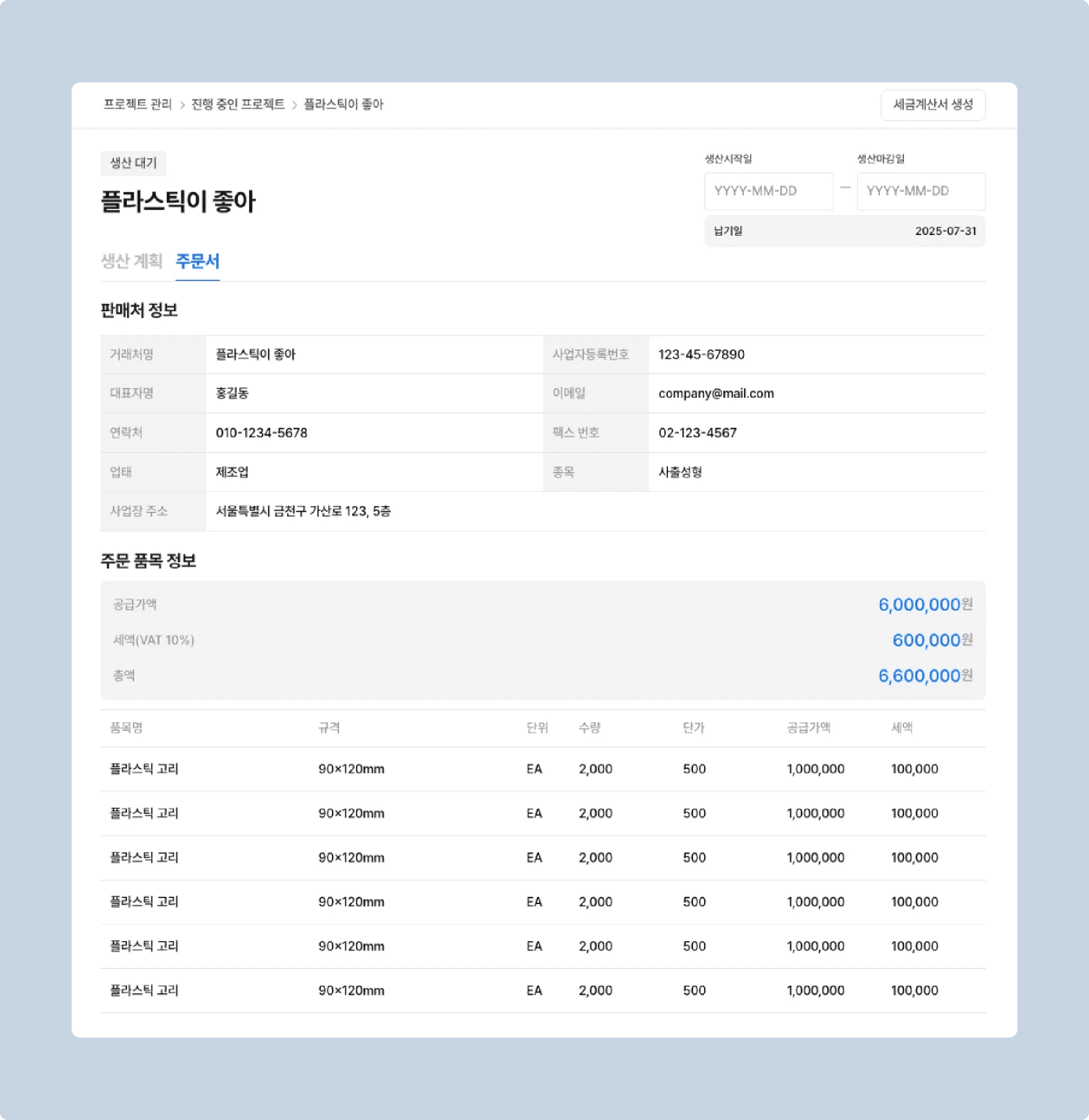Focus the 생산마감일 date input

(920, 191)
